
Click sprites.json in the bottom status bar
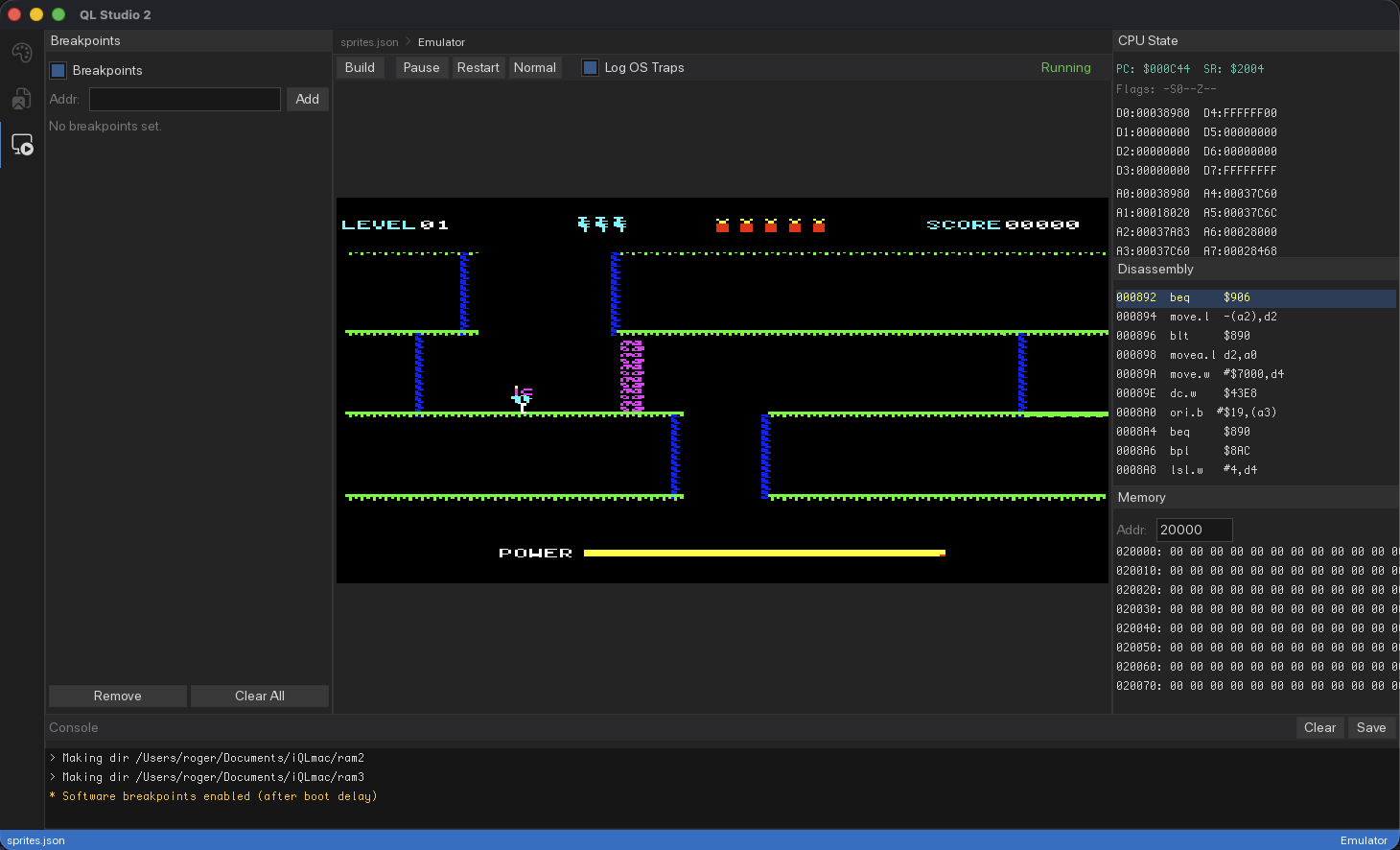click(35, 840)
